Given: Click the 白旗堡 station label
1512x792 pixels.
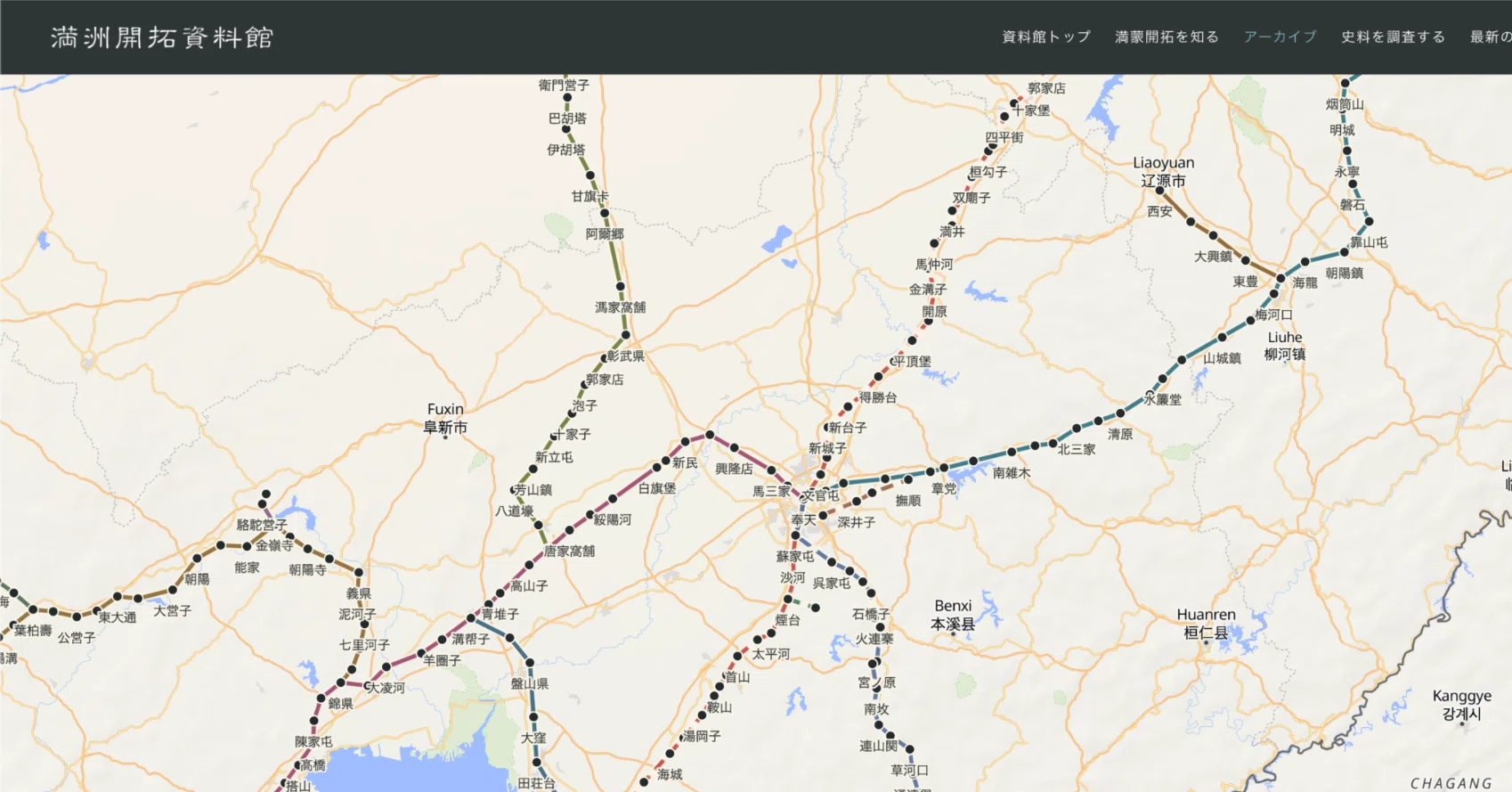Looking at the screenshot, I should [657, 488].
